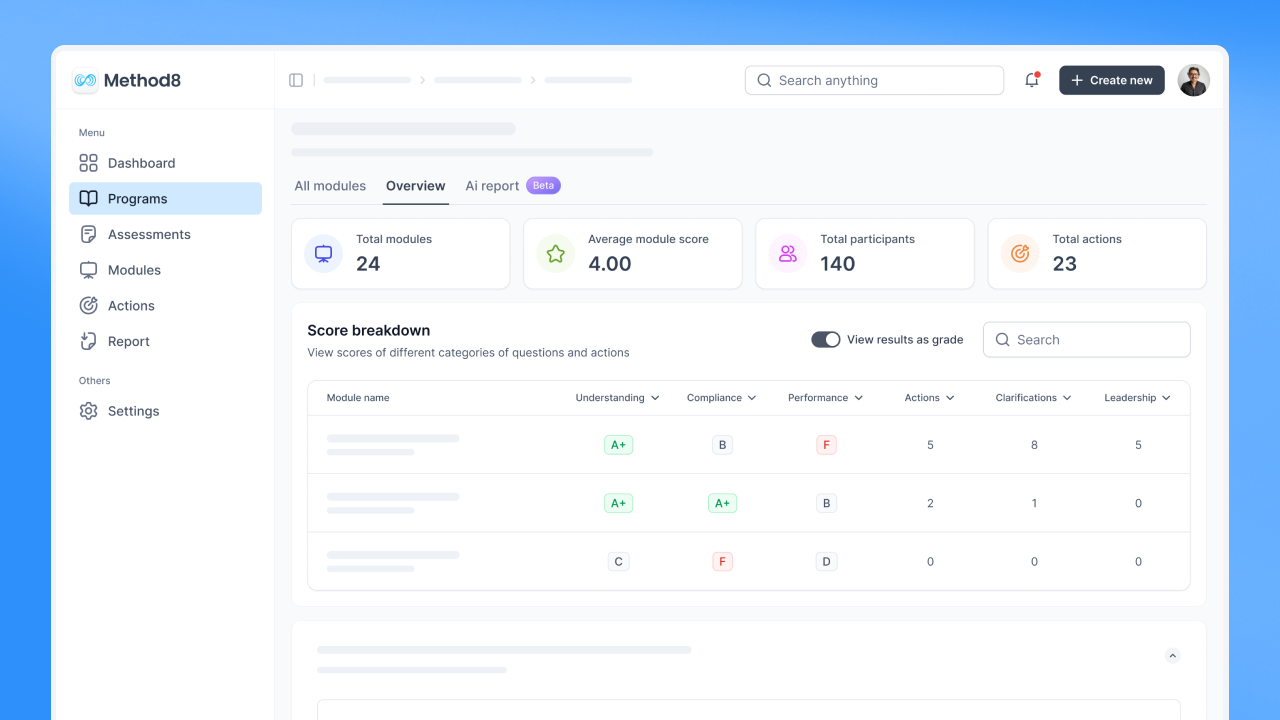This screenshot has height=720, width=1280.
Task: Click the Total participants value 140
Action: pos(838,264)
